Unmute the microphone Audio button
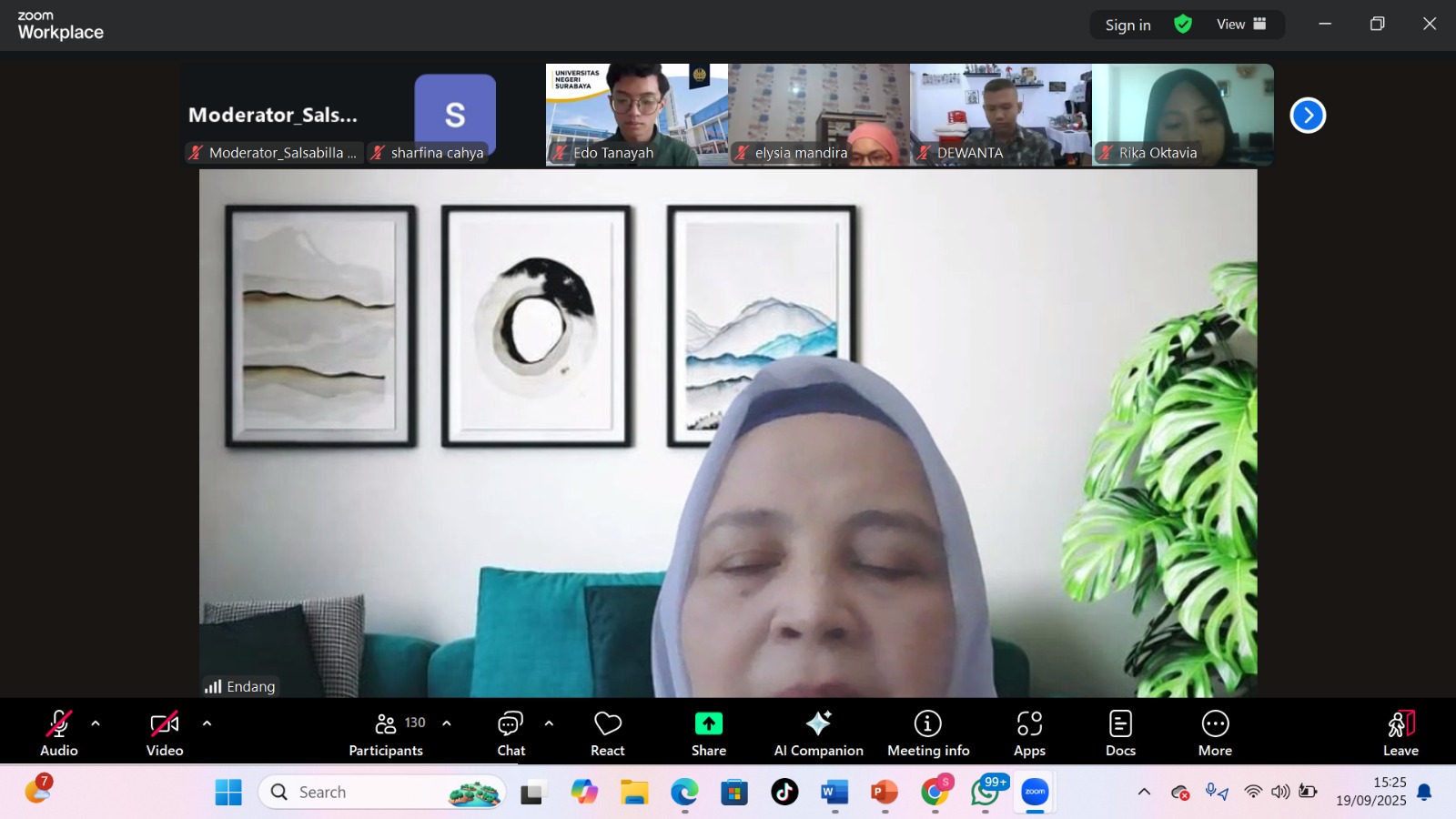Viewport: 1456px width, 819px height. click(x=58, y=733)
